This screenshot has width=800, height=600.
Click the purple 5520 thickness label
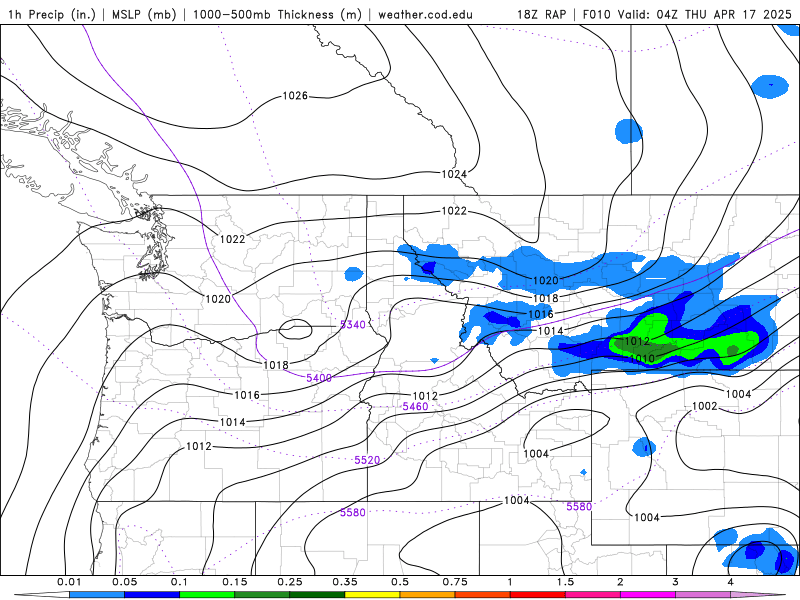367,460
